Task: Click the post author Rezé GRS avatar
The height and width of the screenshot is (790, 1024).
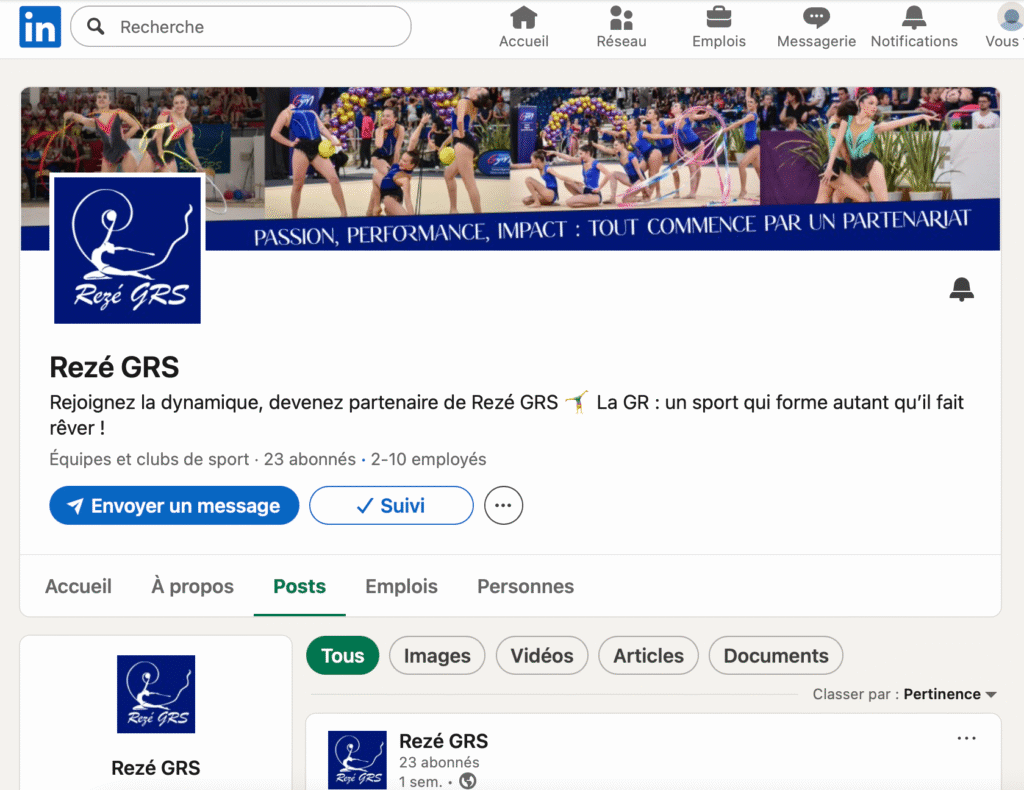Action: coord(357,760)
